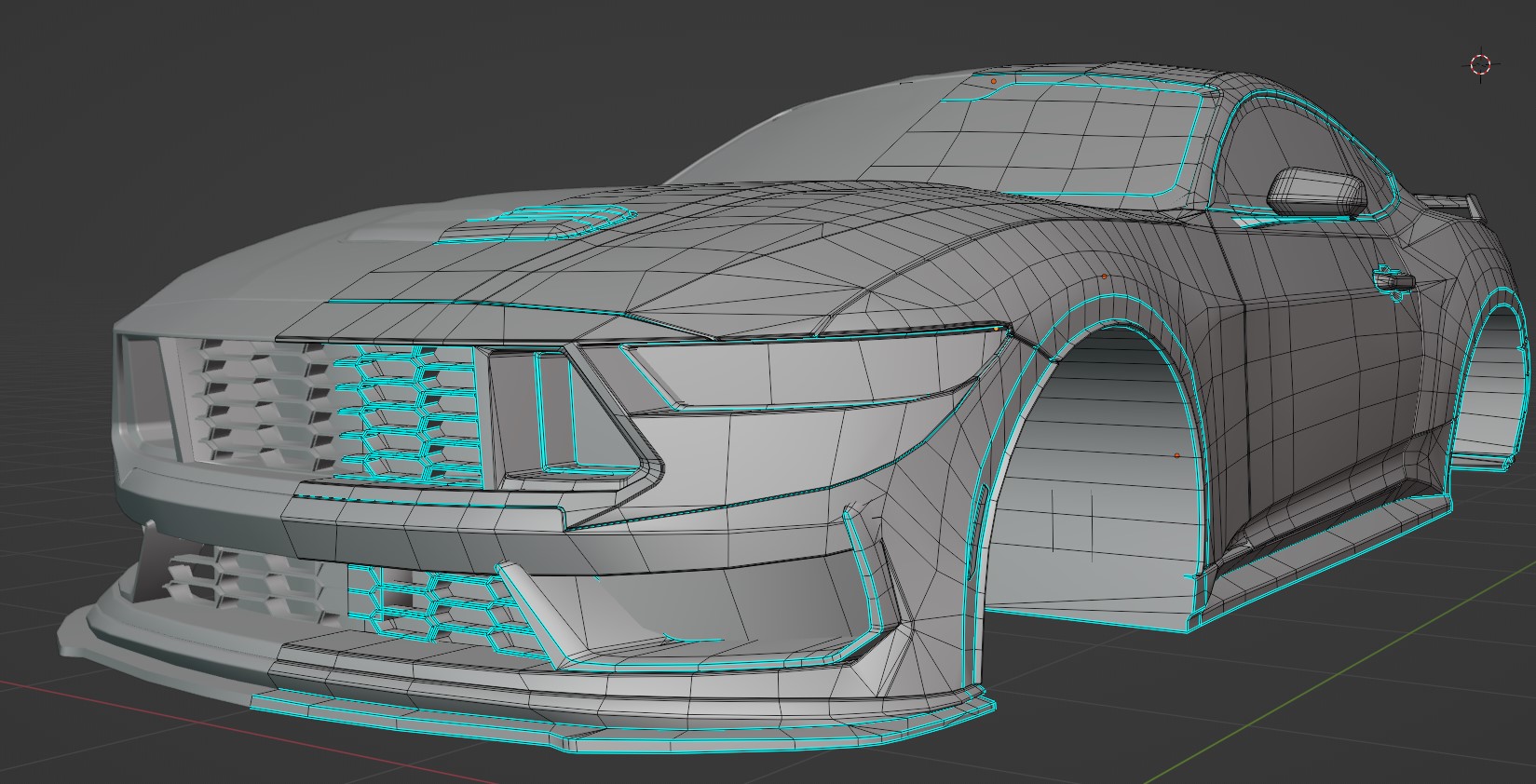The width and height of the screenshot is (1536, 784).
Task: Click the door handle on the car
Action: coord(1394,279)
